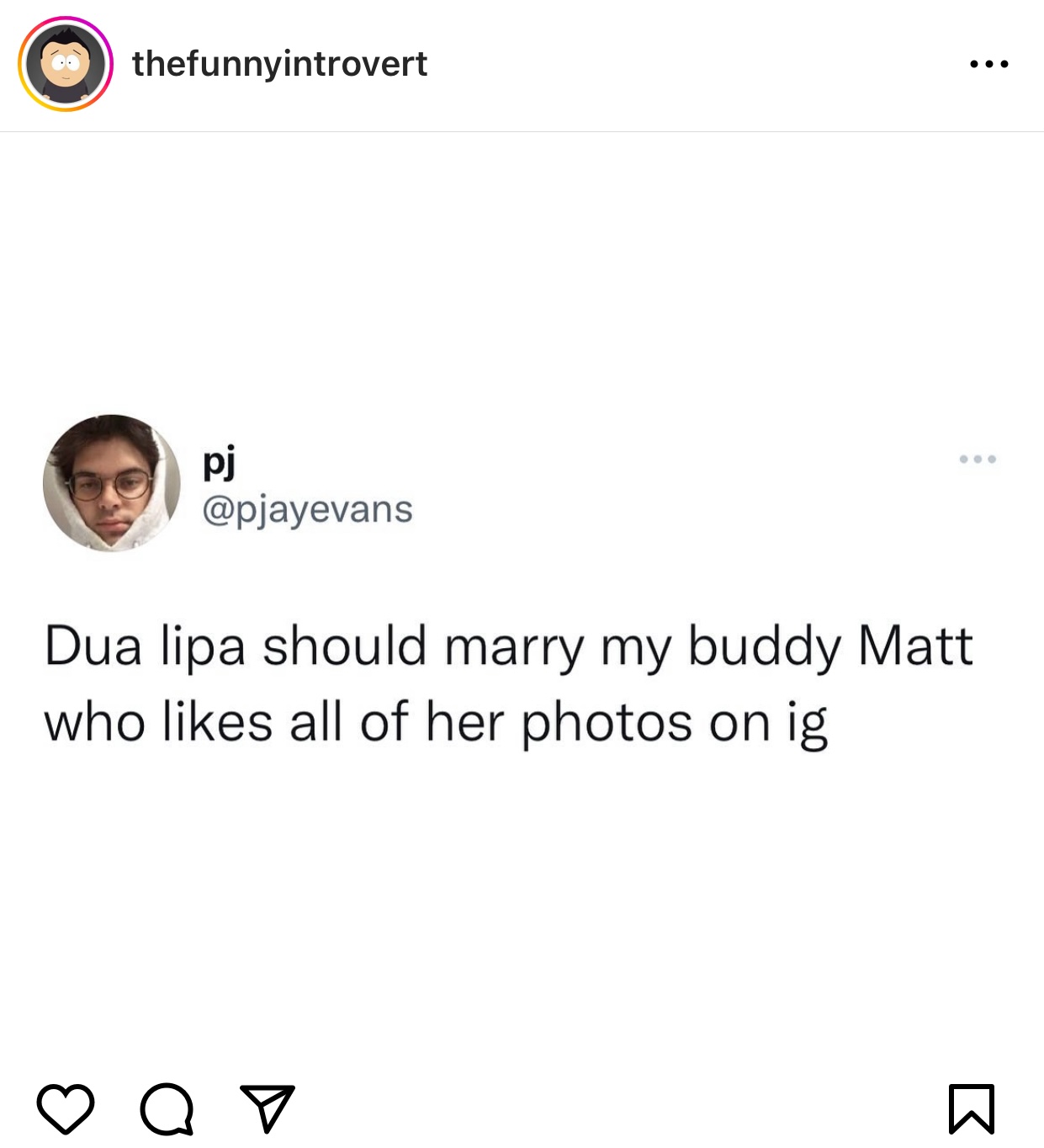Select the bold display name pj
Viewport: 1044px width, 1148px height.
(219, 461)
